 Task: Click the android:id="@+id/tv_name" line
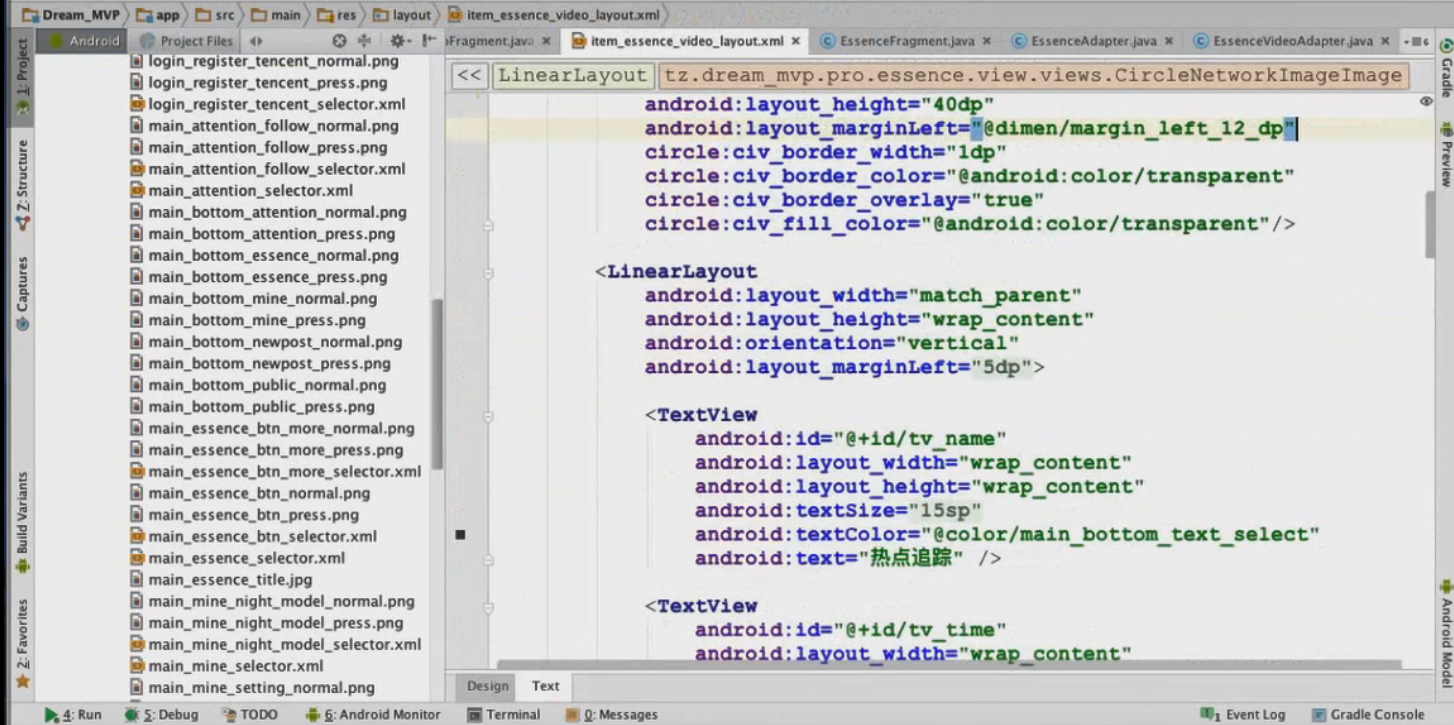[x=850, y=439]
